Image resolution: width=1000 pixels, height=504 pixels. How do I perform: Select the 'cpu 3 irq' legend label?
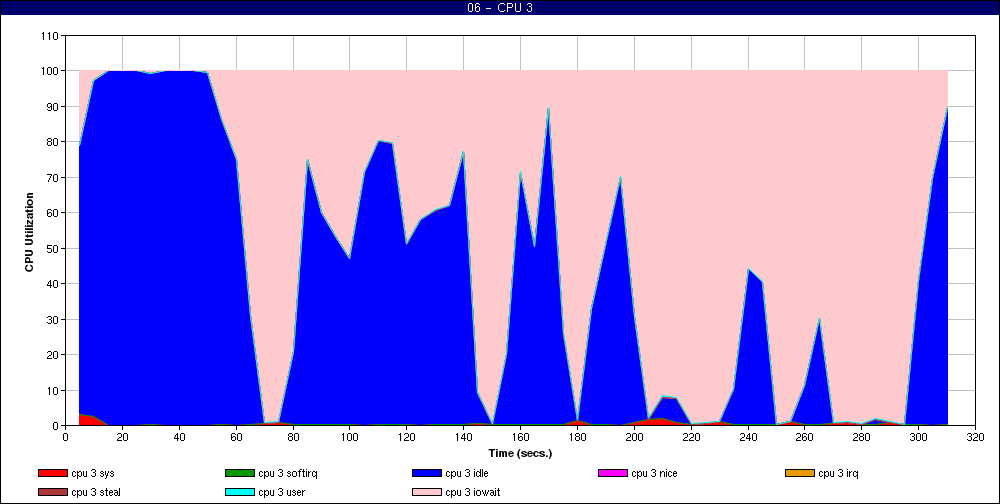coord(839,473)
